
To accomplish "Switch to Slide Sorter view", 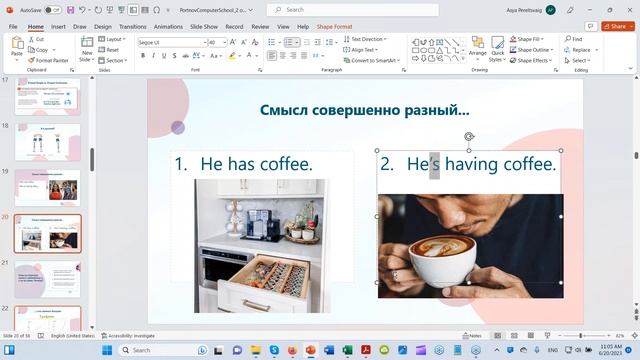I will (x=514, y=336).
